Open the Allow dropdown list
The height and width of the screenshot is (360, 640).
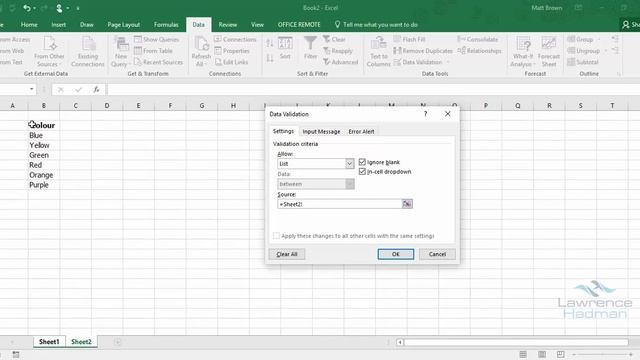pyautogui.click(x=349, y=164)
